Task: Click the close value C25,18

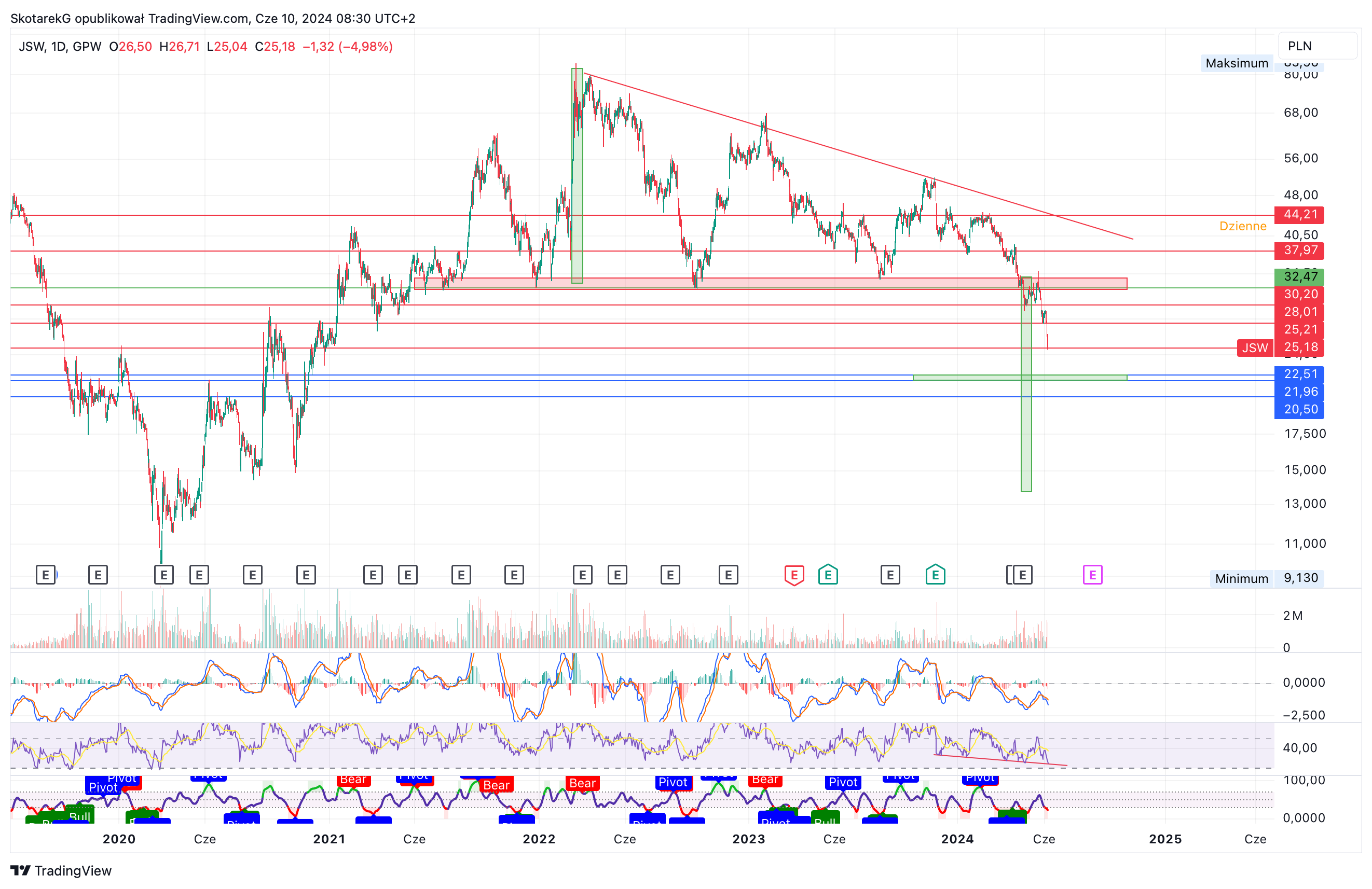Action: pos(275,47)
